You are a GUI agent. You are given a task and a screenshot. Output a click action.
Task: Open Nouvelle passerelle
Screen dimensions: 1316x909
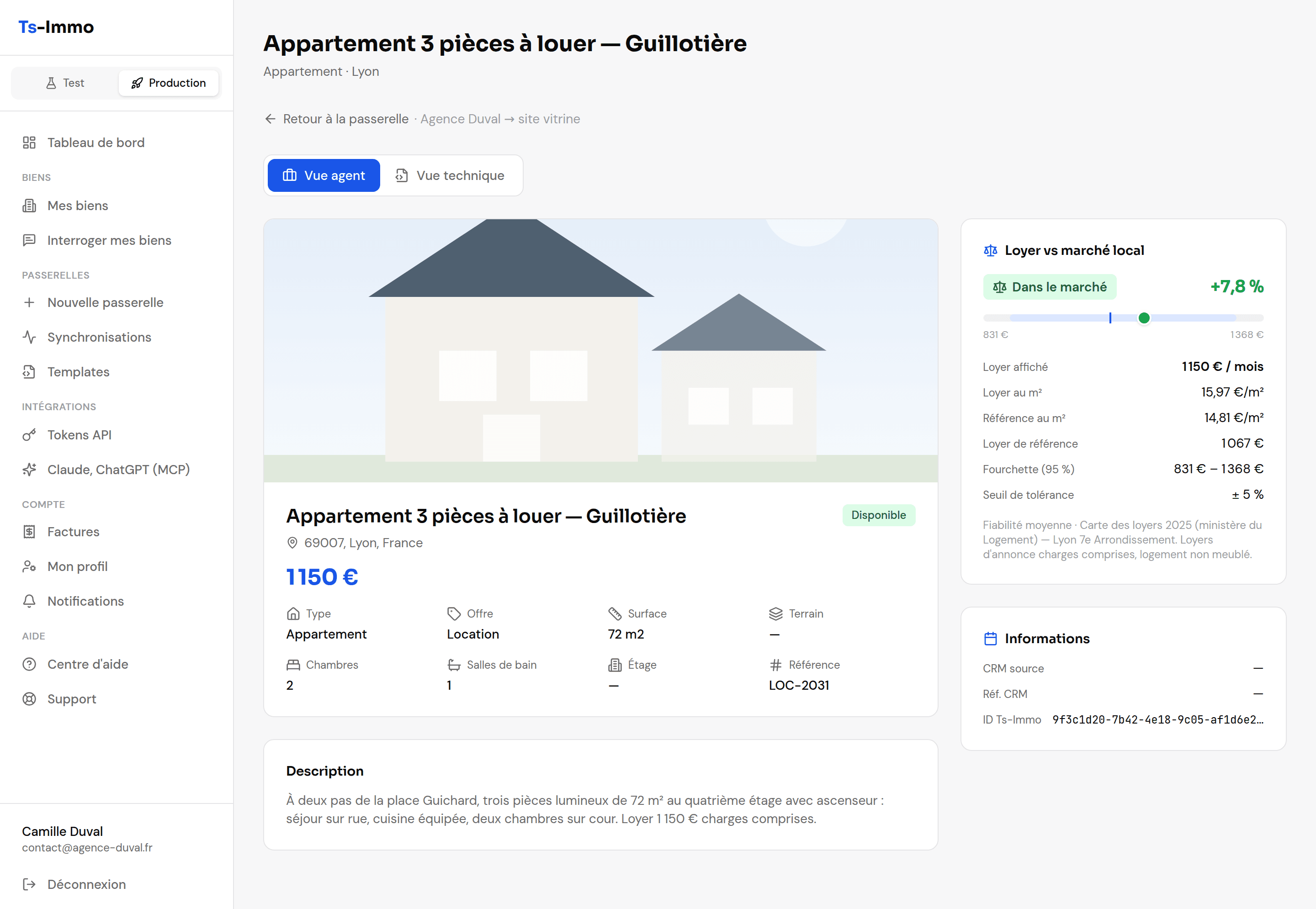point(116,302)
